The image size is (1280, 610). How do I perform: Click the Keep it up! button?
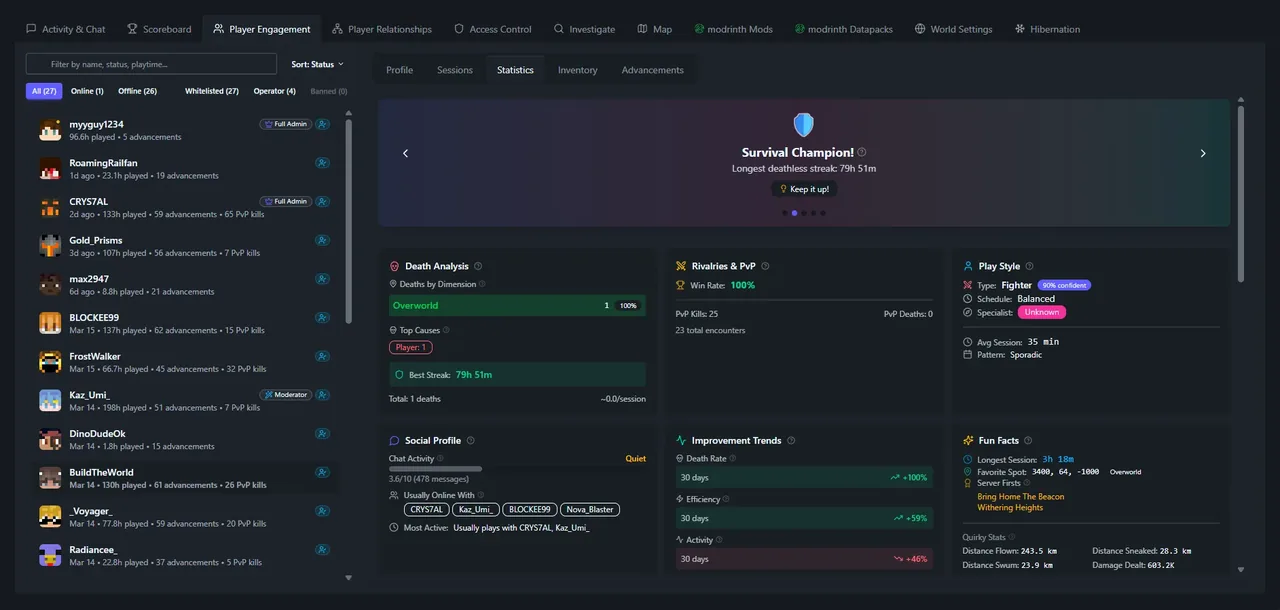(804, 188)
